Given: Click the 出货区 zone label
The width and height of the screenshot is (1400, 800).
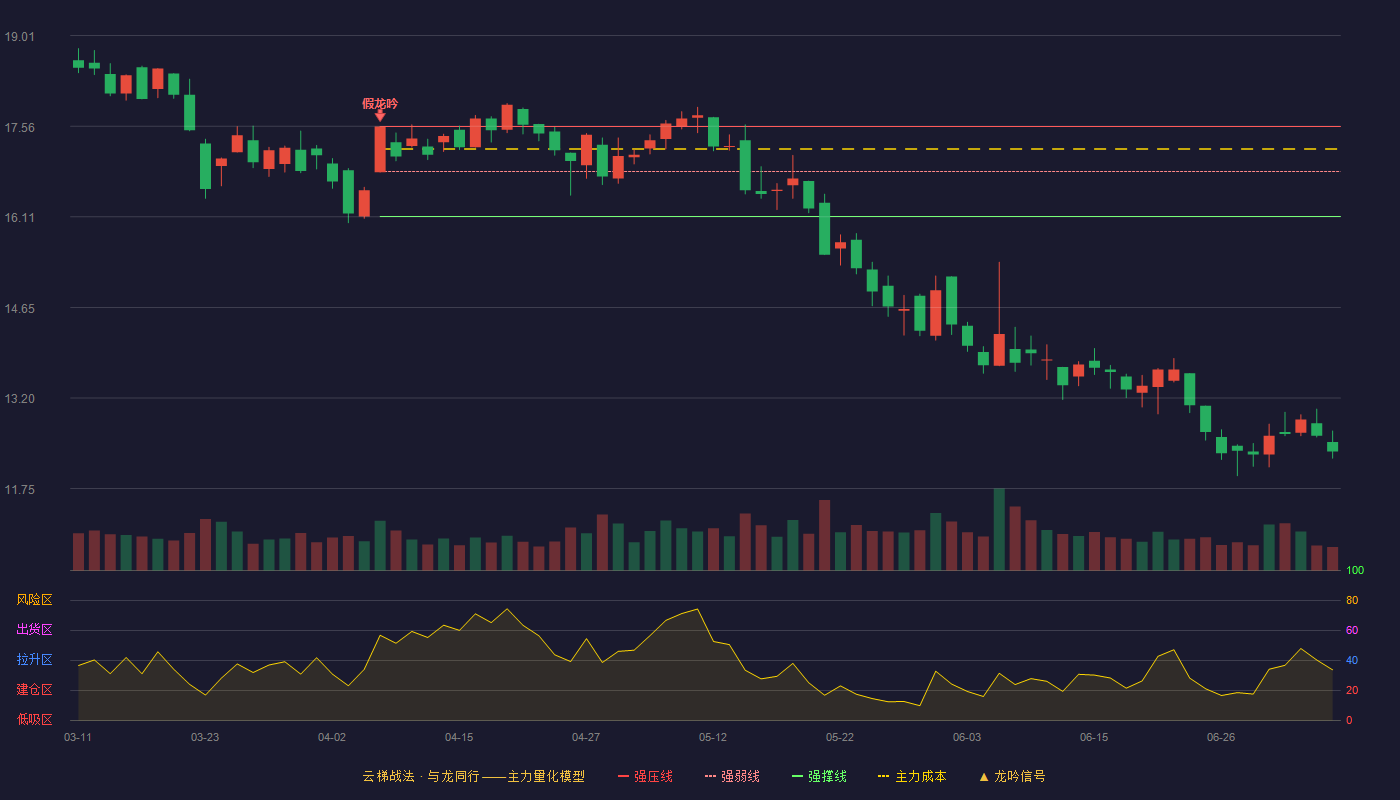Looking at the screenshot, I should click(x=34, y=630).
